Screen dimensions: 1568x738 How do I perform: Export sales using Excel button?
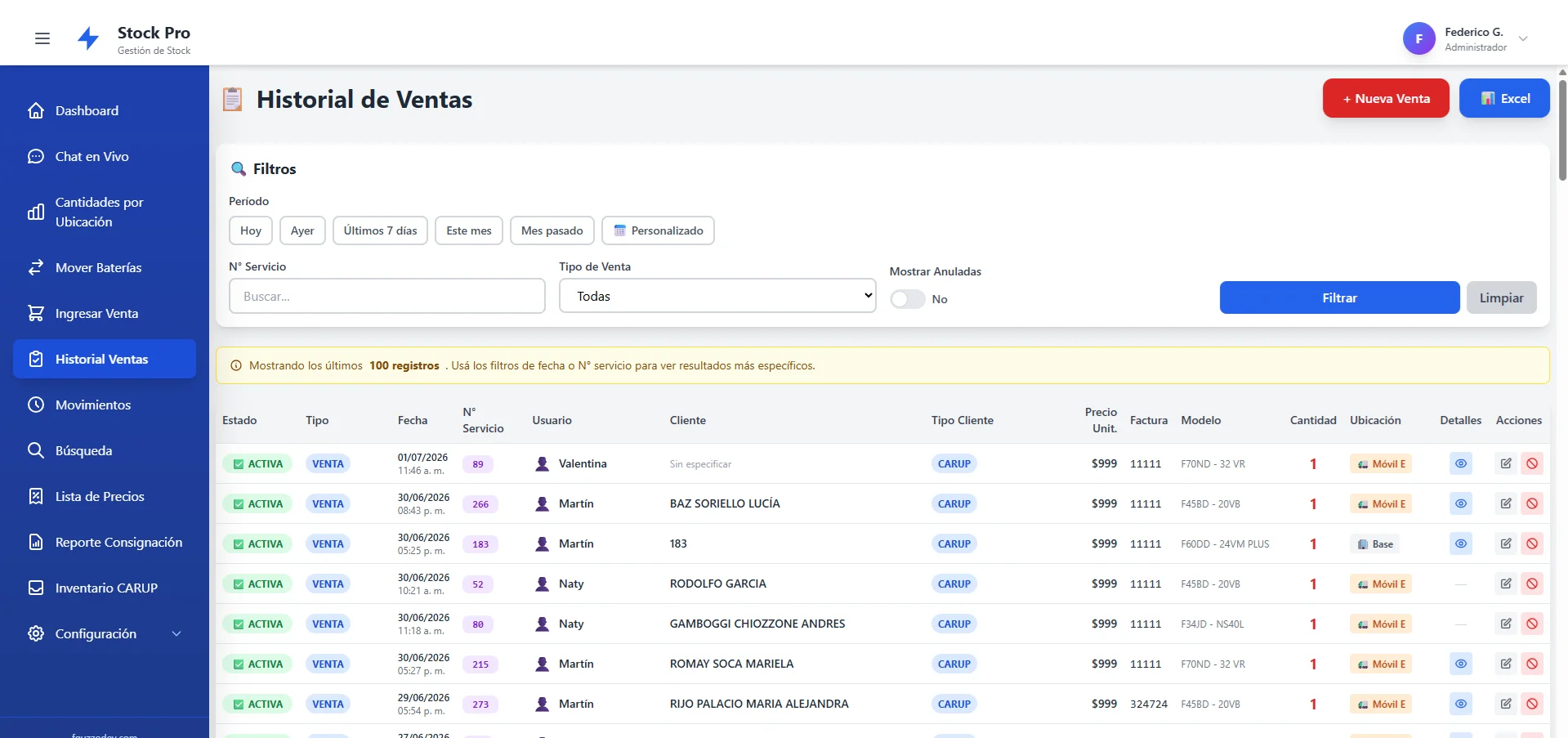tap(1504, 98)
